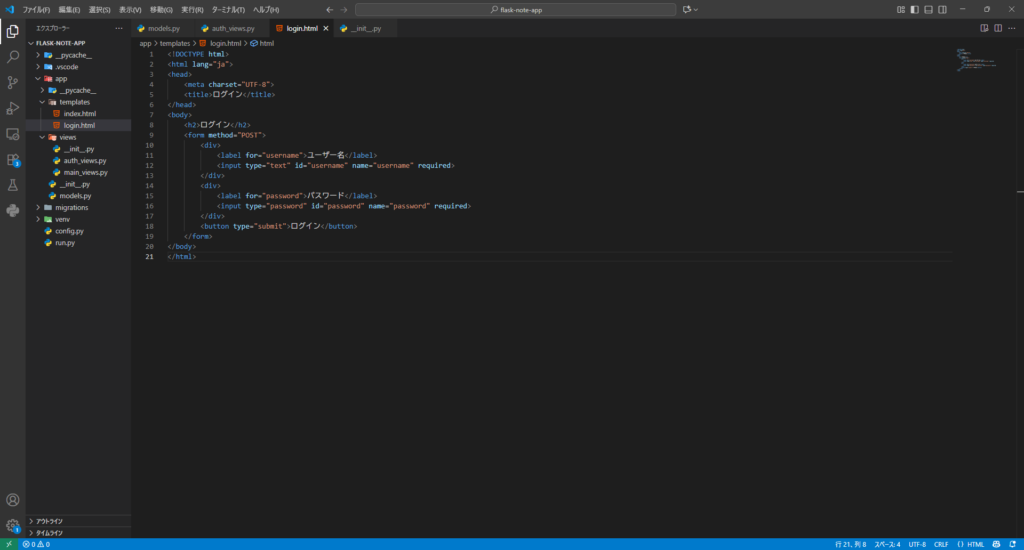Click the Accounts icon in activity bar
Screen dimensions: 1024x550
(x=13, y=499)
